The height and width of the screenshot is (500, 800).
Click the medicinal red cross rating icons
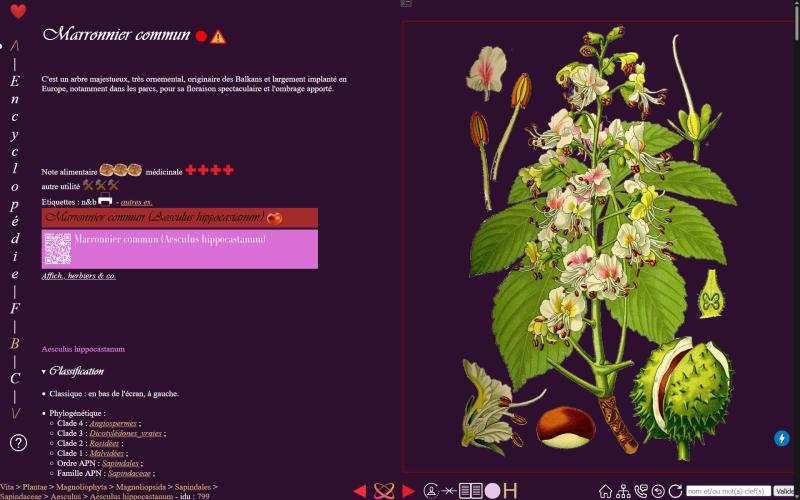(x=209, y=170)
